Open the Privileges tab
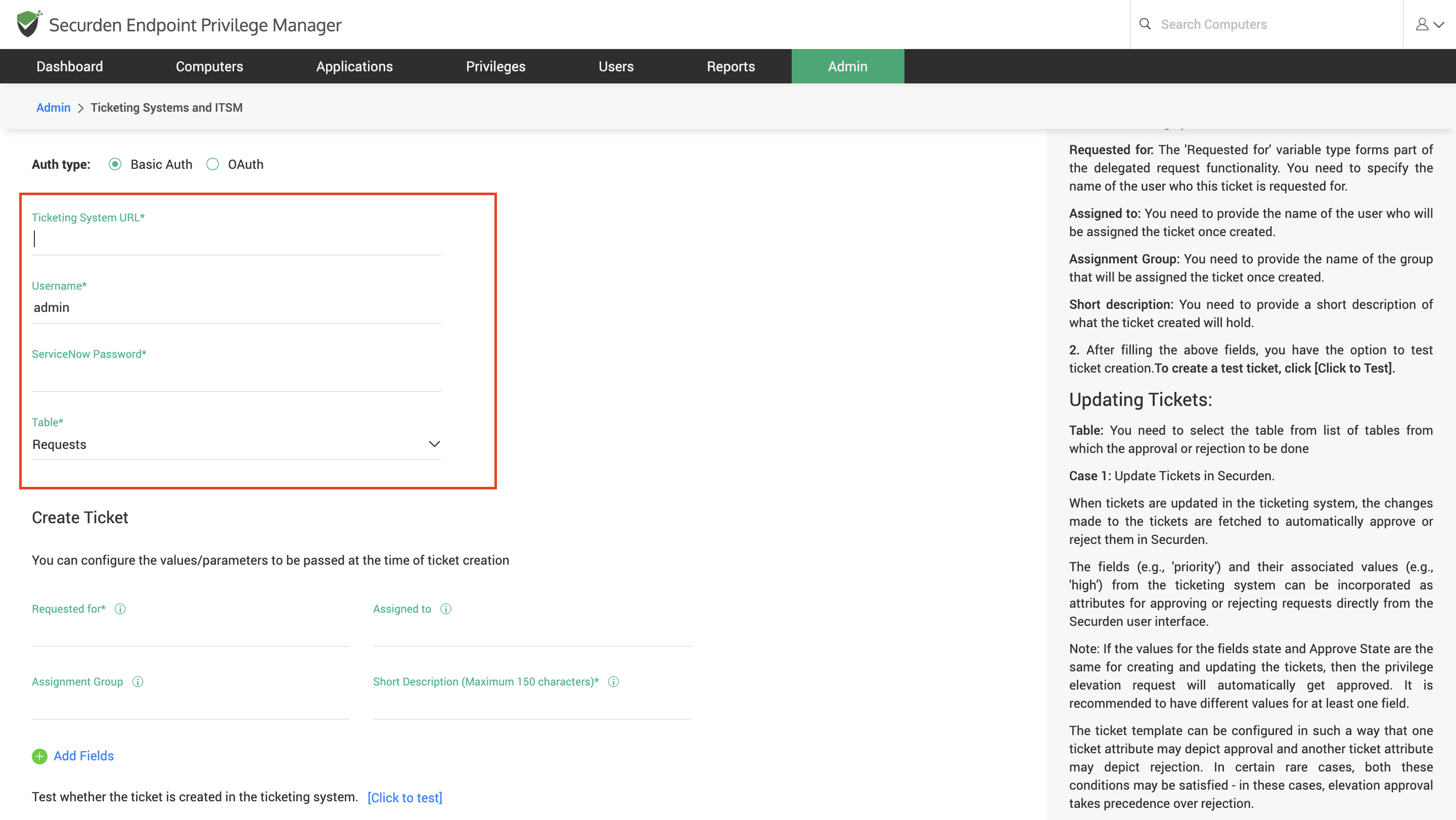 pyautogui.click(x=495, y=66)
